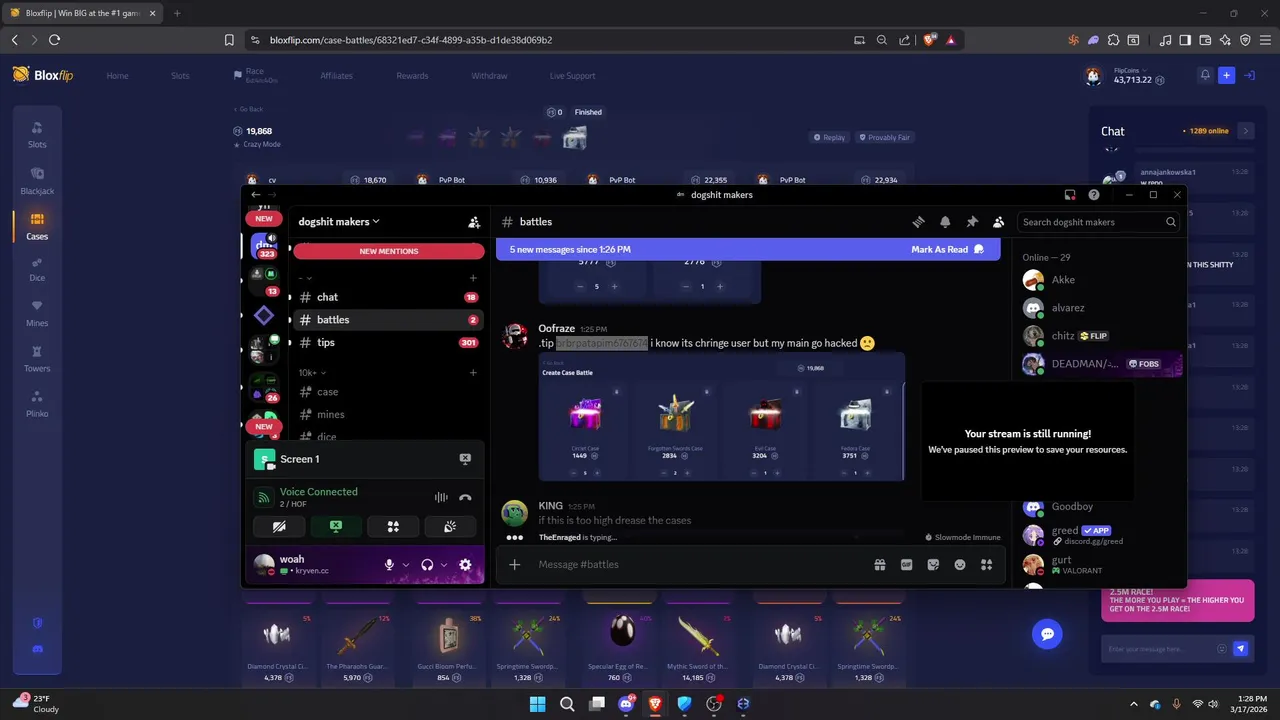The height and width of the screenshot is (720, 1280).
Task: Open Akke in Discord member list
Action: click(x=1100, y=280)
